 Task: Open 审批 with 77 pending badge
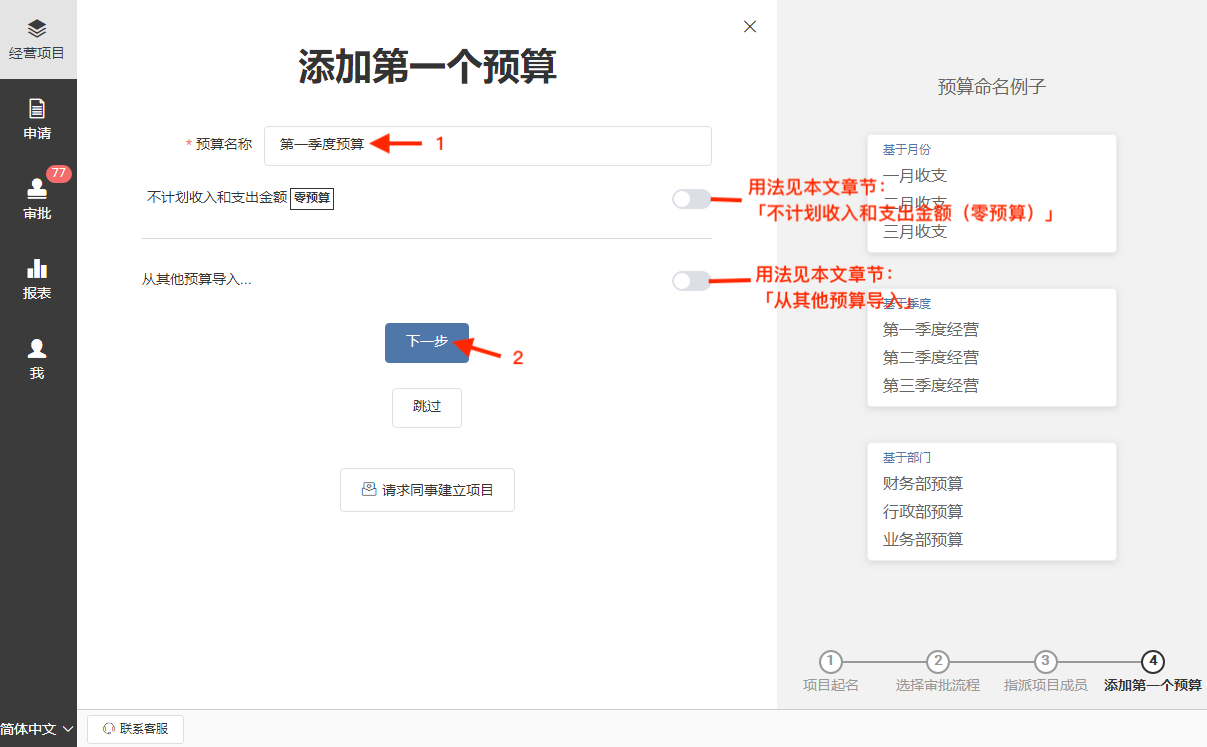click(37, 199)
